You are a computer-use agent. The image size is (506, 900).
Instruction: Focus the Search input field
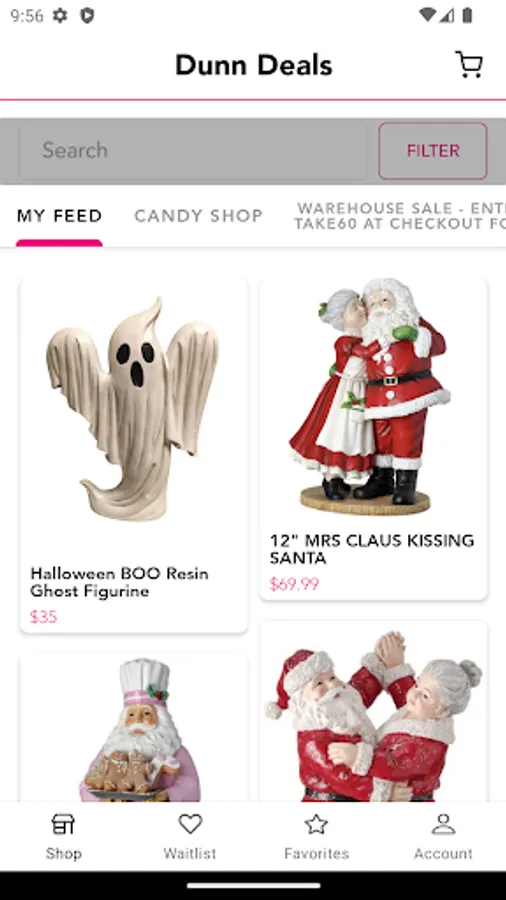click(193, 150)
